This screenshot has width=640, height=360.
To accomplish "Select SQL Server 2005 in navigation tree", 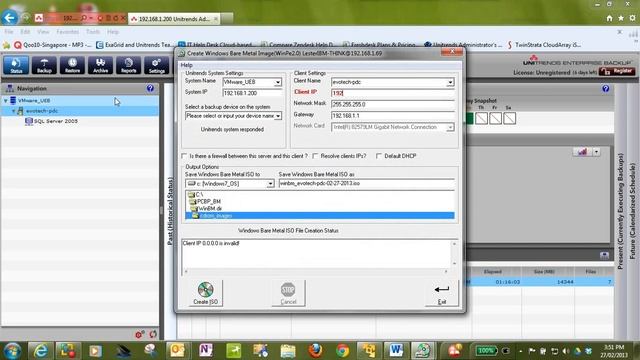I will 56,121.
